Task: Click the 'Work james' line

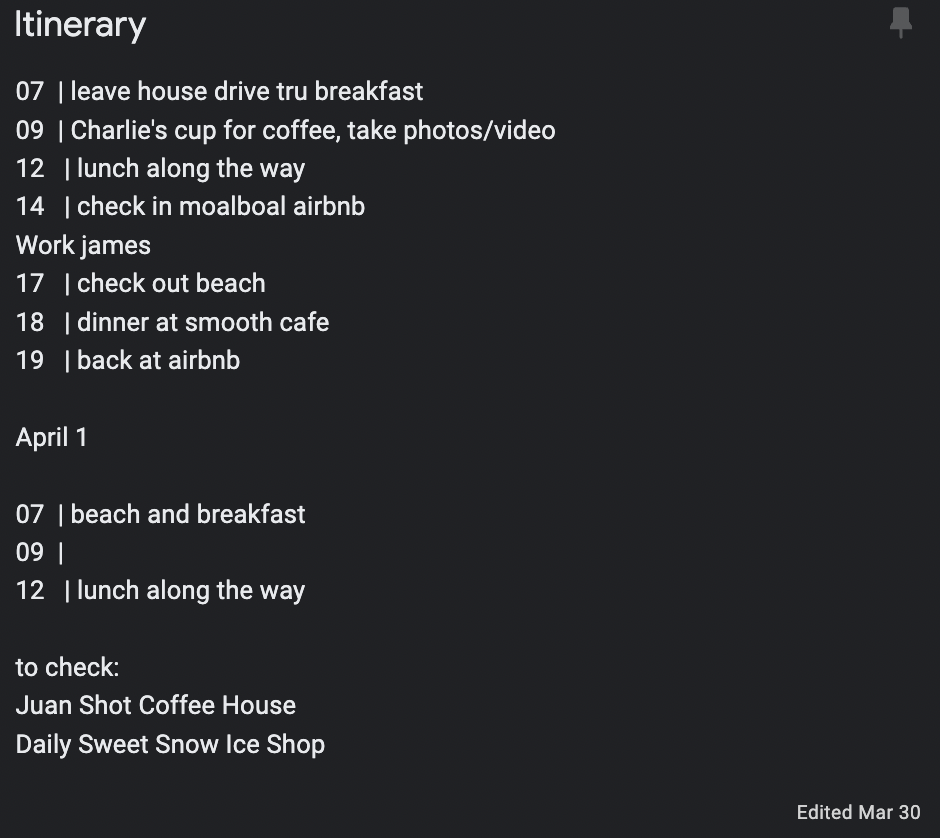Action: coord(83,245)
